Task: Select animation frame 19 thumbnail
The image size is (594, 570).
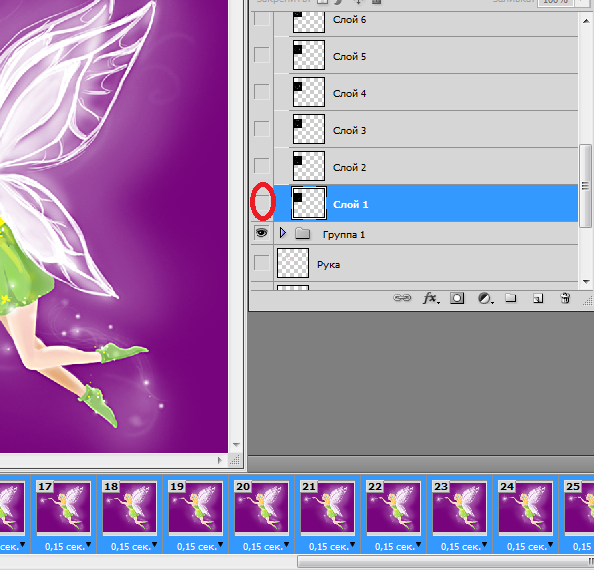Action: point(195,508)
